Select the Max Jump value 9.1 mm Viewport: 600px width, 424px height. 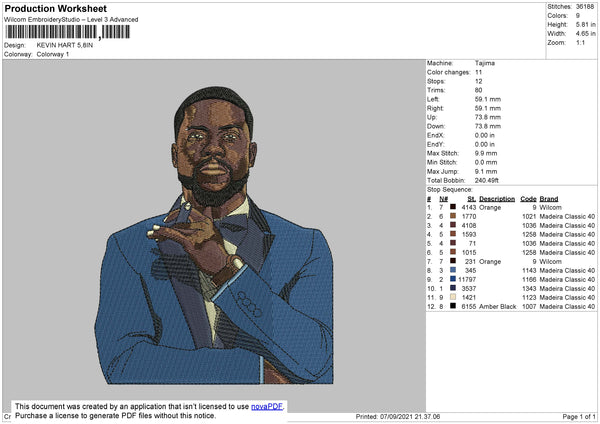point(486,172)
